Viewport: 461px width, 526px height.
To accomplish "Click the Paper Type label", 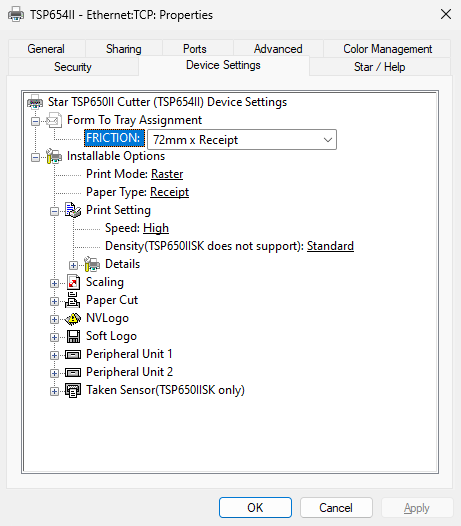I will click(116, 192).
